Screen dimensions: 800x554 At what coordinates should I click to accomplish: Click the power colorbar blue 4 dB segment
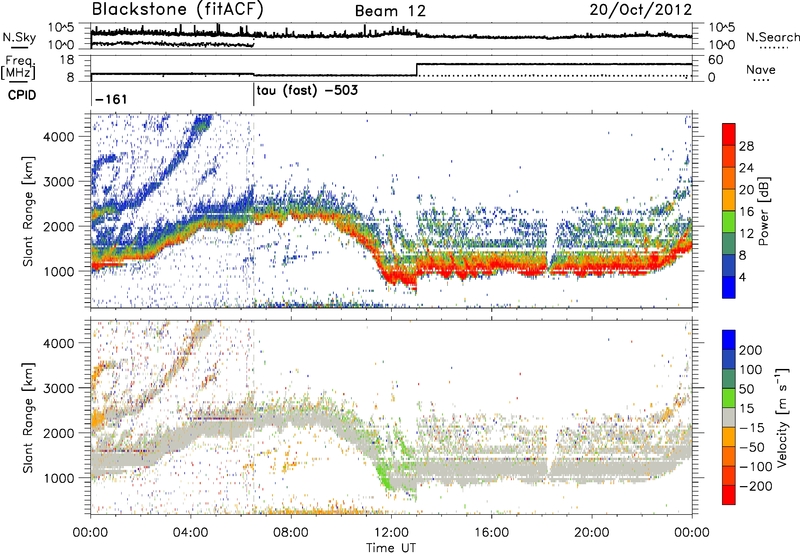[729, 287]
